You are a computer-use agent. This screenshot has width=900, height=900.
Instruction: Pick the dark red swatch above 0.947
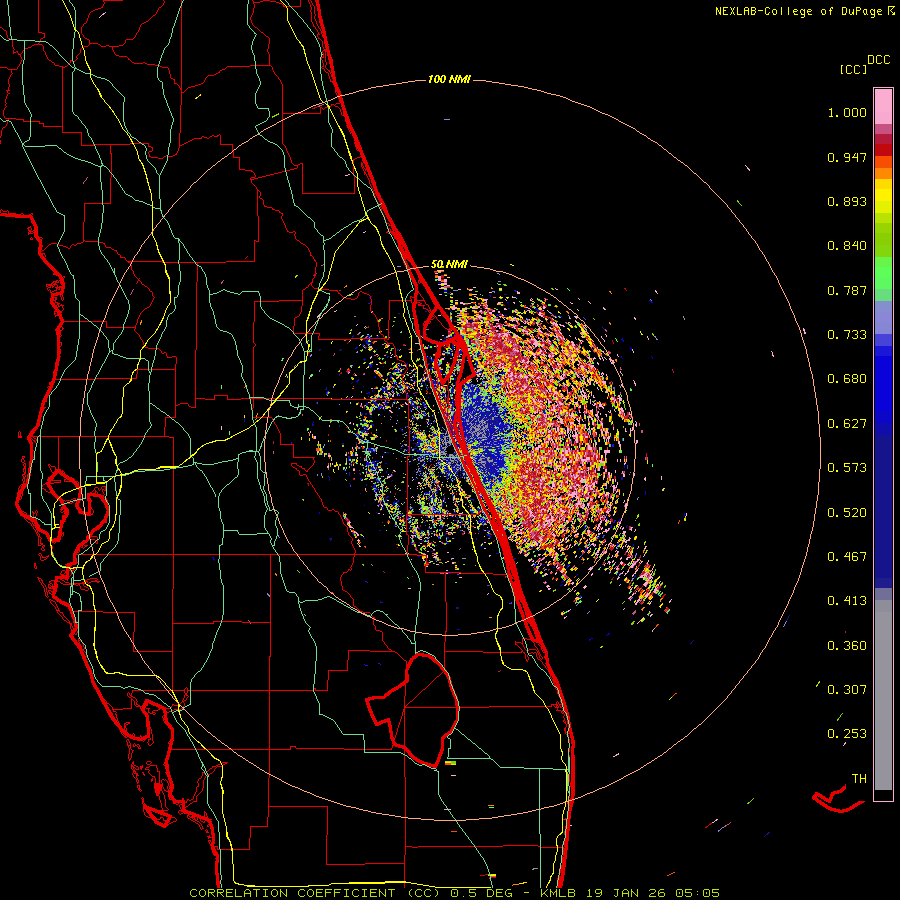point(883,139)
